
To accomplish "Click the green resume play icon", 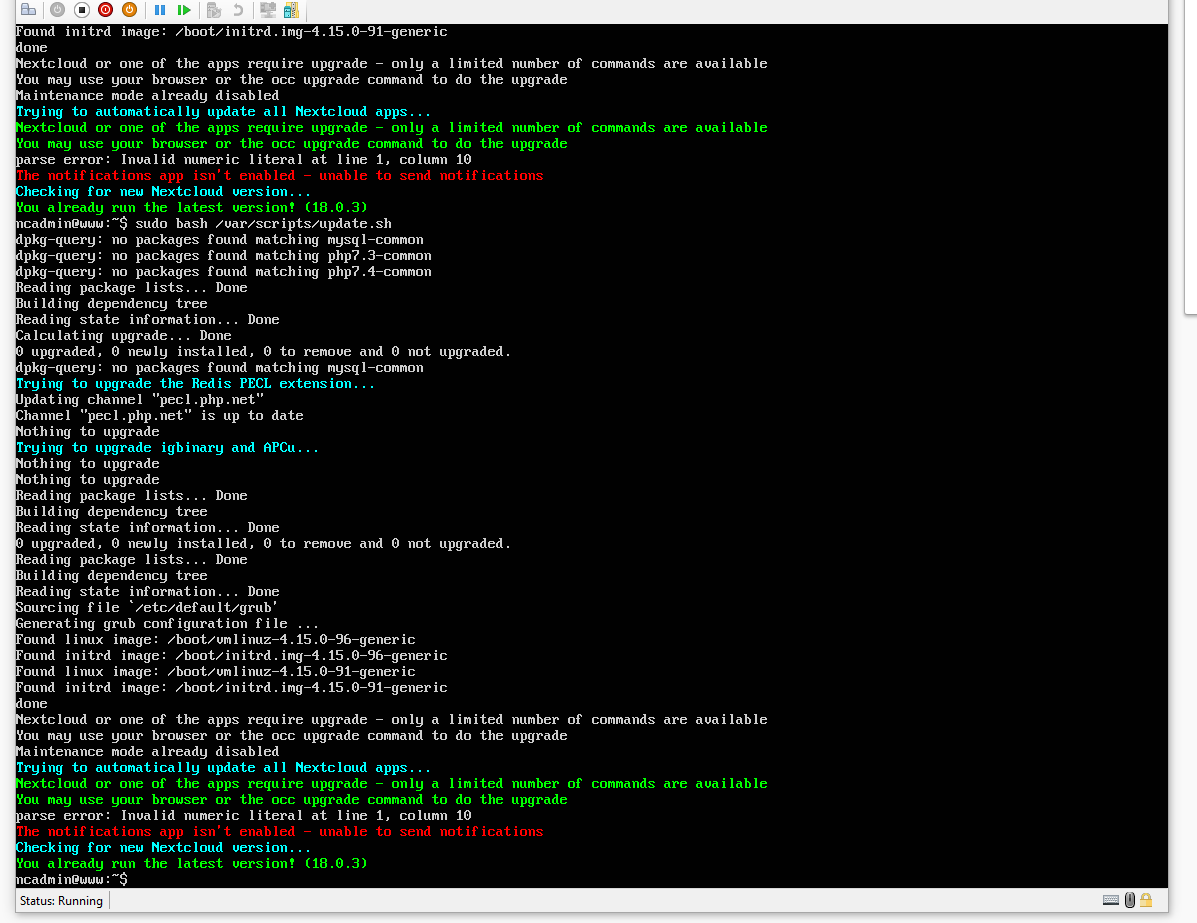I will pos(186,10).
